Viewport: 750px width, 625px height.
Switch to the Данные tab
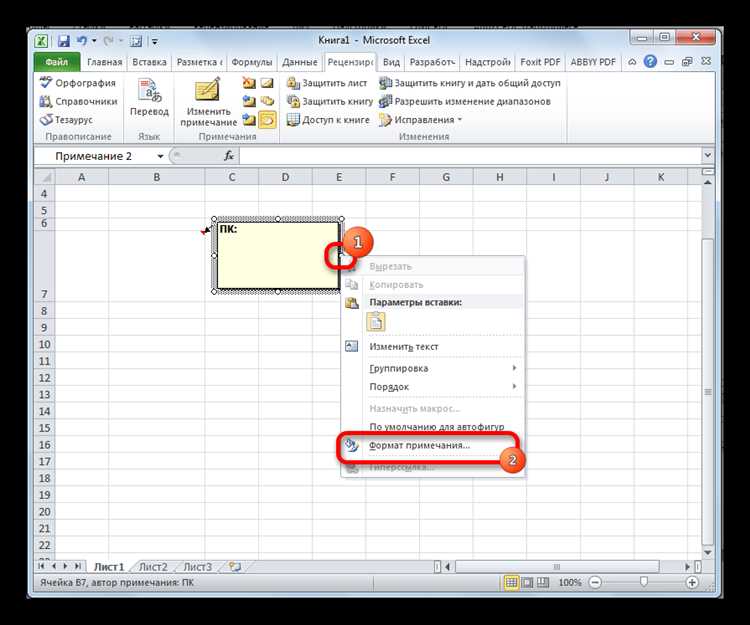[x=299, y=62]
